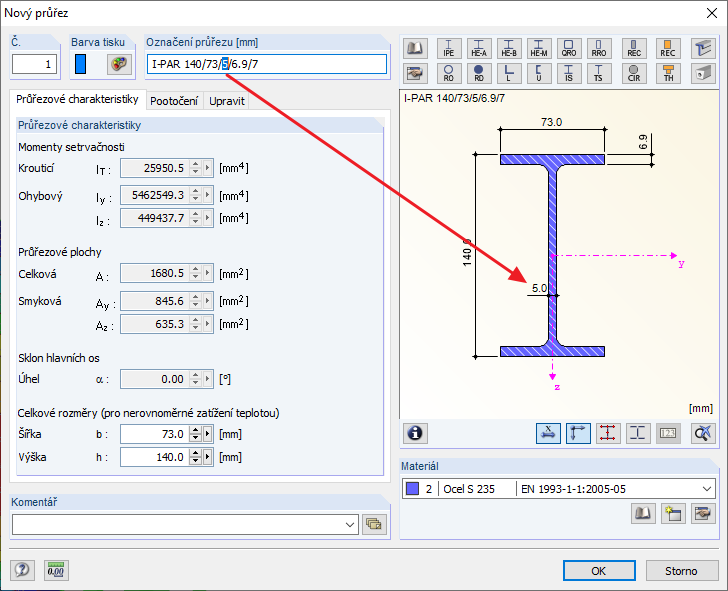Toggle the 123 numbering display button
Image resolution: width=728 pixels, height=591 pixels.
[668, 433]
